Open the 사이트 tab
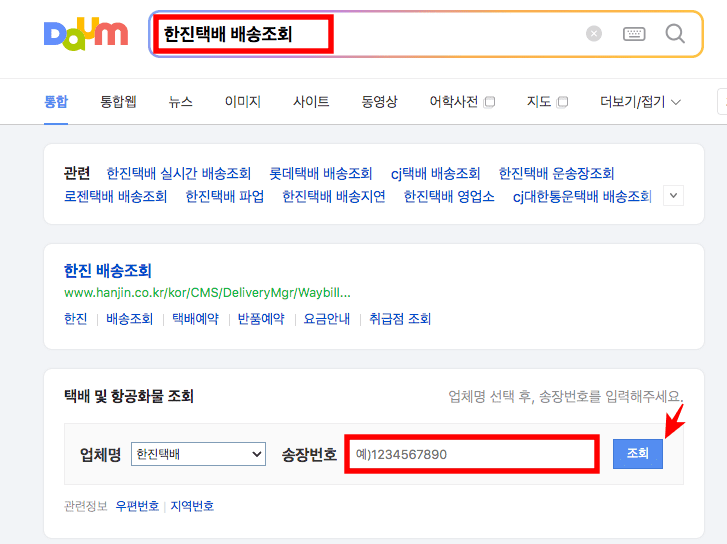 (311, 102)
